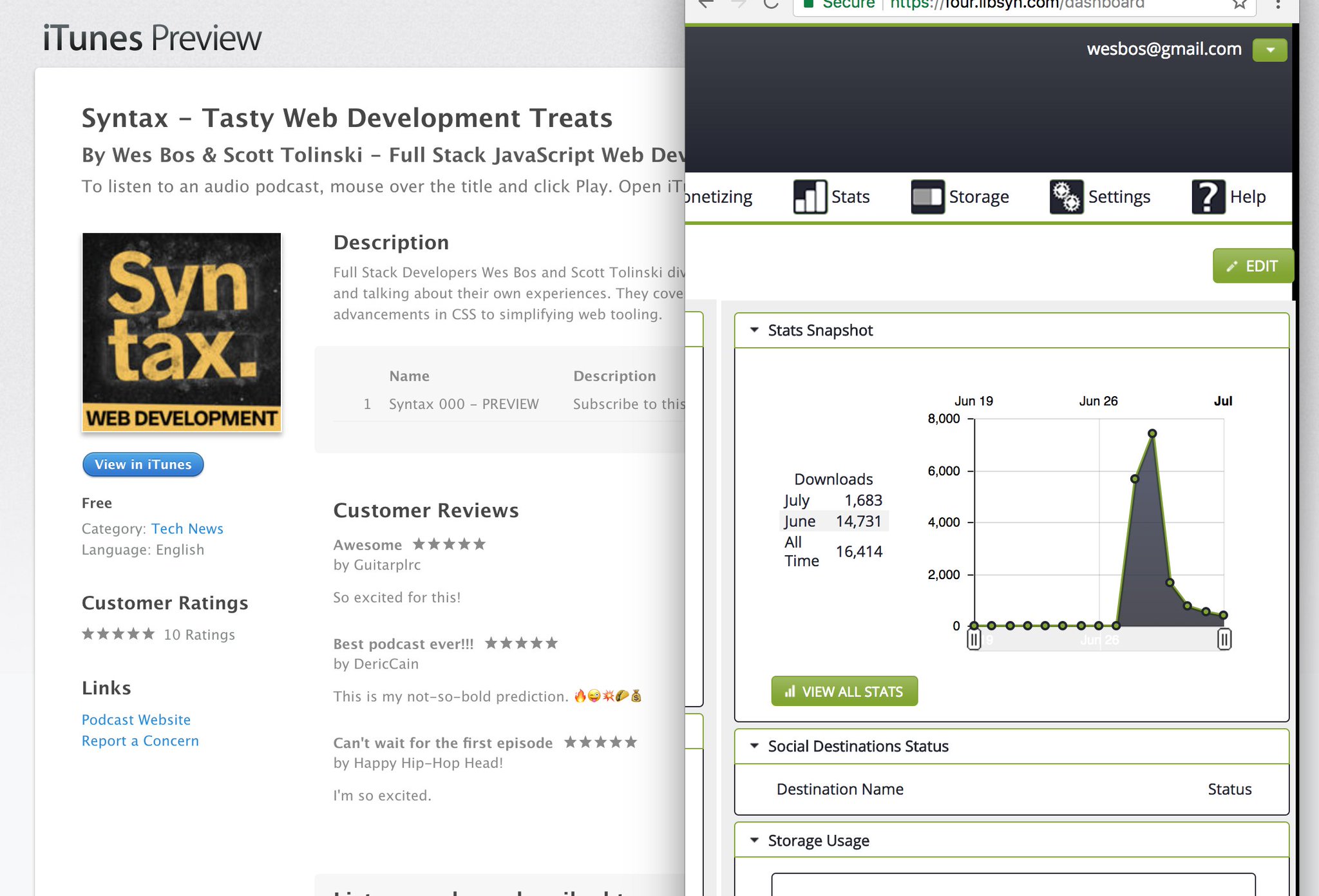Image resolution: width=1319 pixels, height=896 pixels.
Task: Click the Jun 26 chart axis label
Action: [x=1098, y=401]
